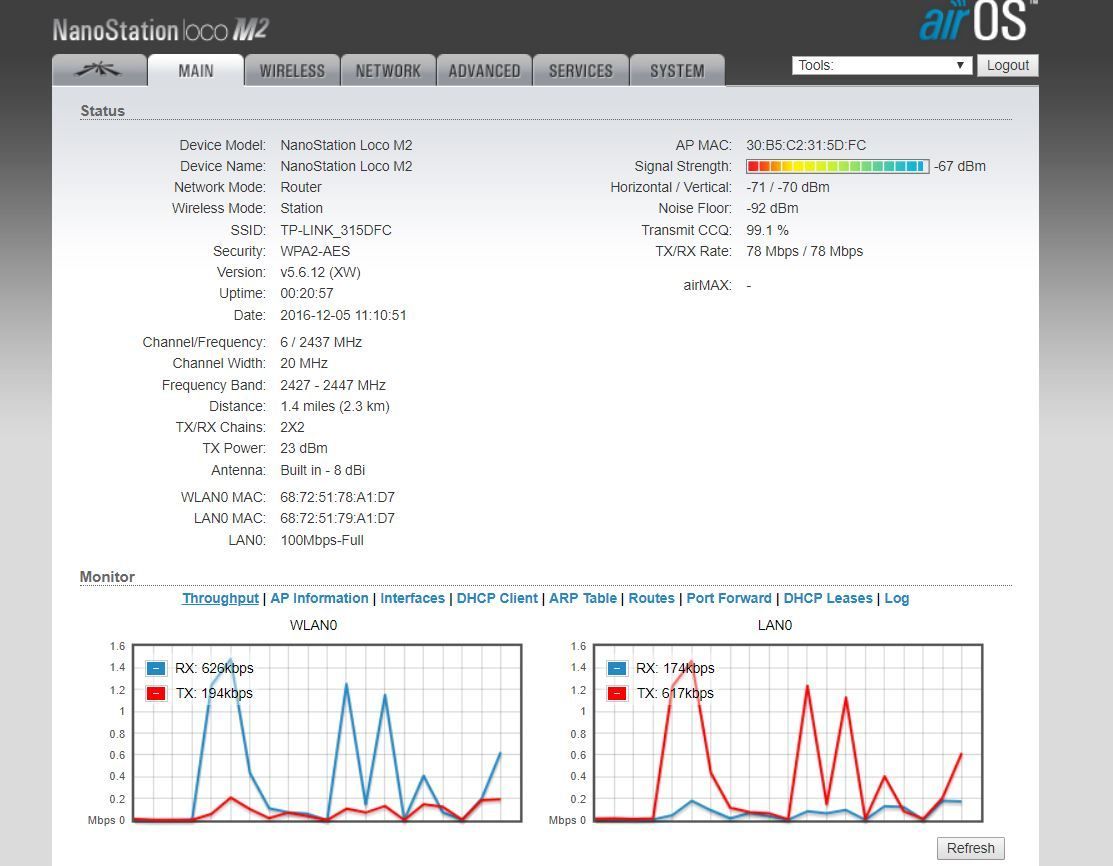This screenshot has height=866, width=1113.
Task: Select the SSID value TP-LINK_315DFC
Action: point(336,230)
